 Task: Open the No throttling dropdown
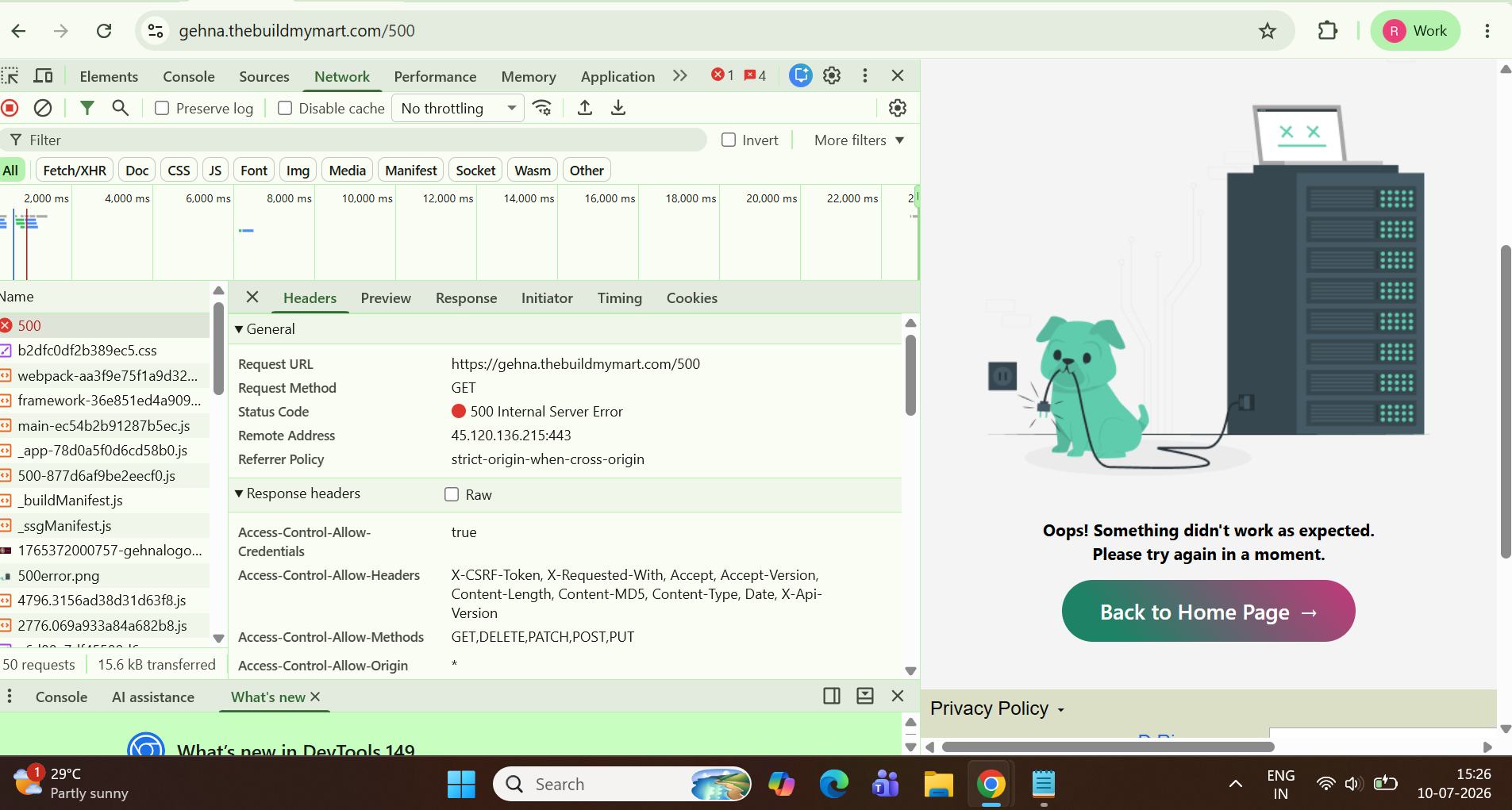(x=458, y=108)
